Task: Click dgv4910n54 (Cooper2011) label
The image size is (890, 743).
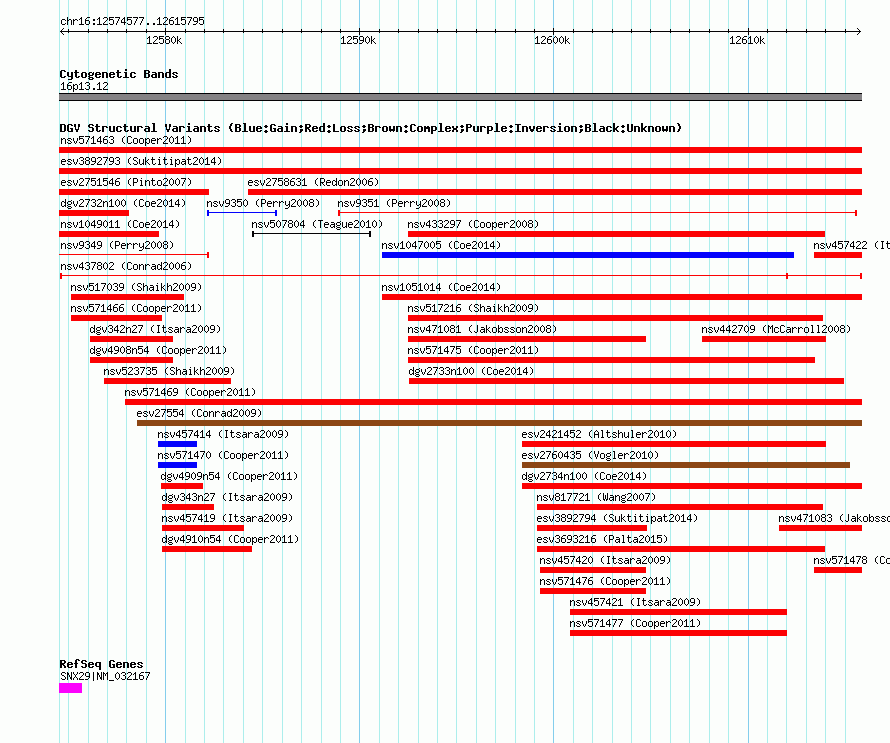Action: (x=230, y=539)
